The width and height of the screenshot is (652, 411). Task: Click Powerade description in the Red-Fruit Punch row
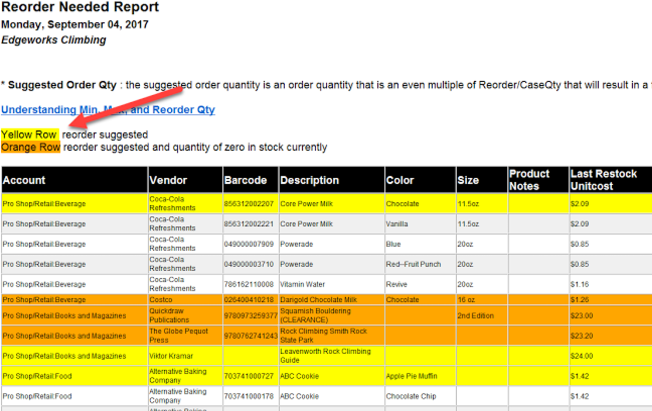pos(296,264)
